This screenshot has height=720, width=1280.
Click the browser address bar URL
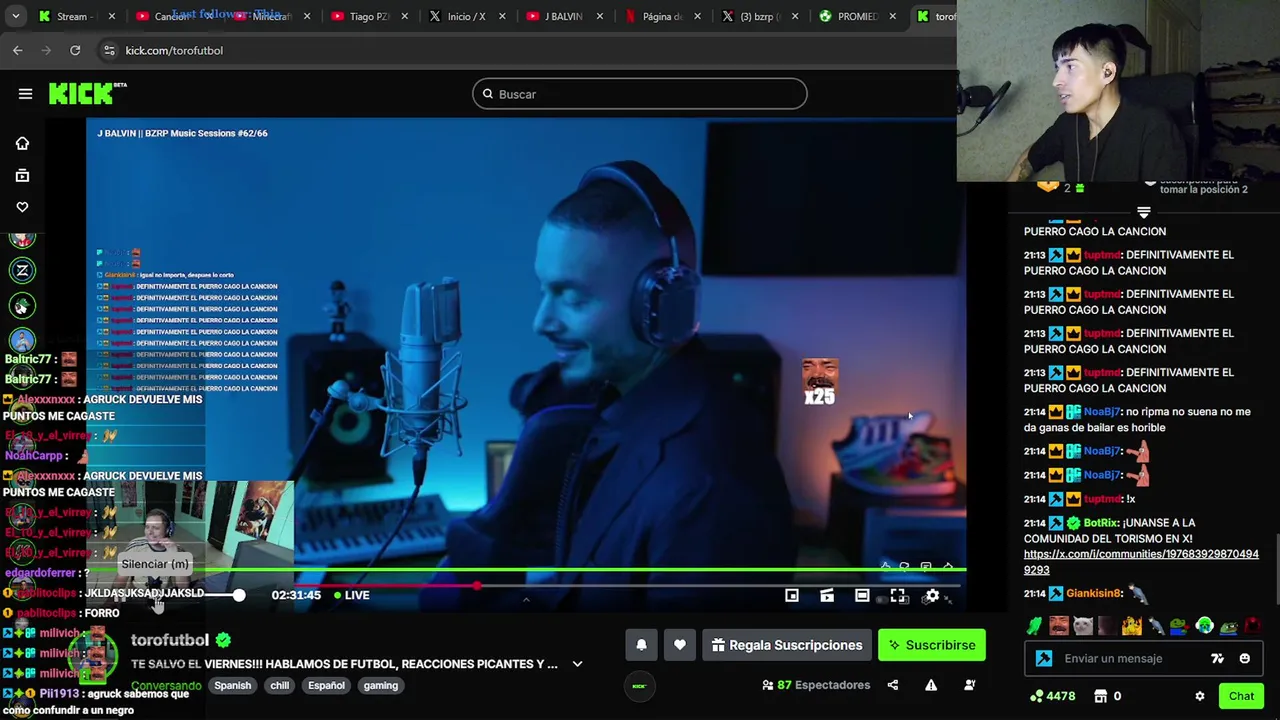pyautogui.click(x=174, y=50)
